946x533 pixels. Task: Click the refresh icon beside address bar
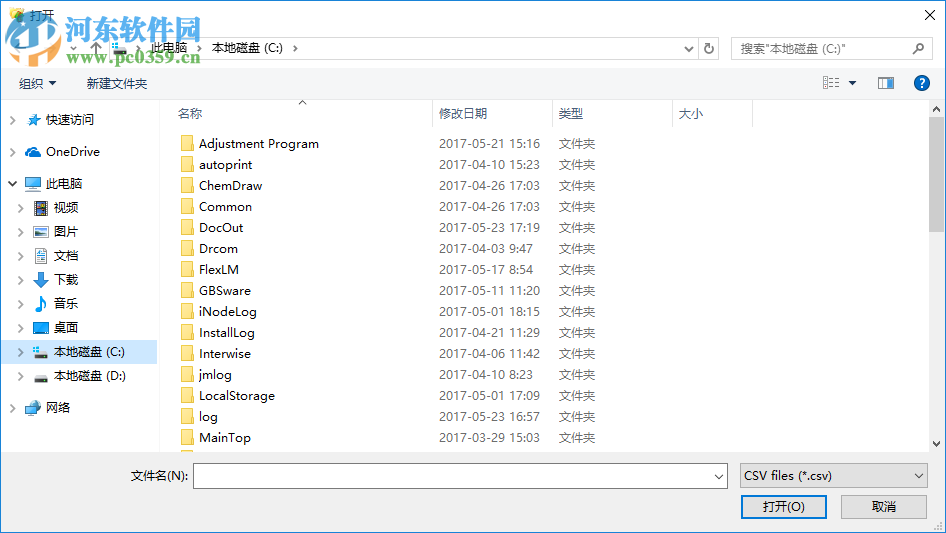pyautogui.click(x=709, y=48)
